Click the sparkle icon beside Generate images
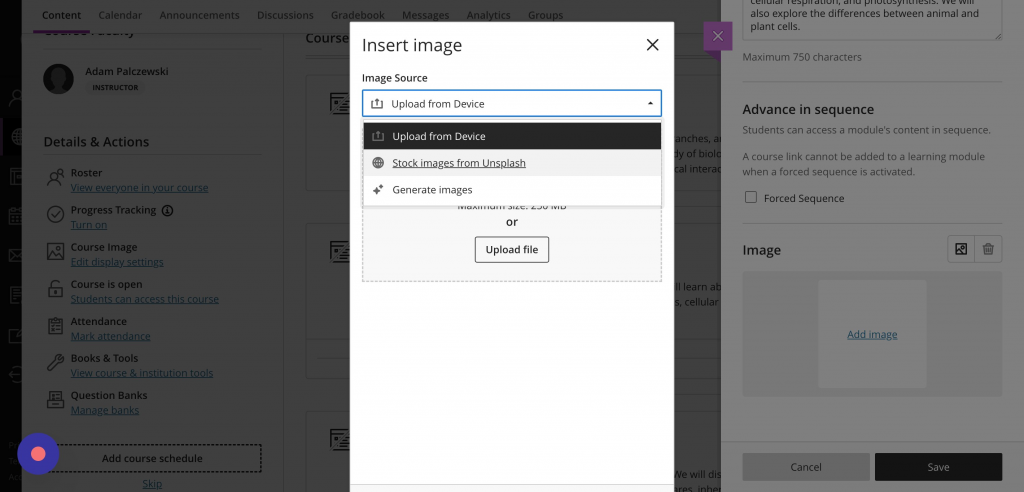Image resolution: width=1024 pixels, height=492 pixels. coord(377,189)
